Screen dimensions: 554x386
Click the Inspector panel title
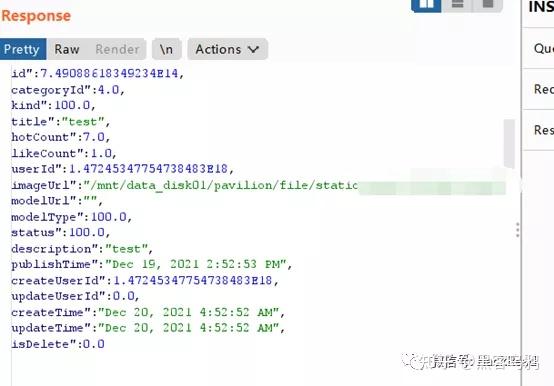coord(541,6)
